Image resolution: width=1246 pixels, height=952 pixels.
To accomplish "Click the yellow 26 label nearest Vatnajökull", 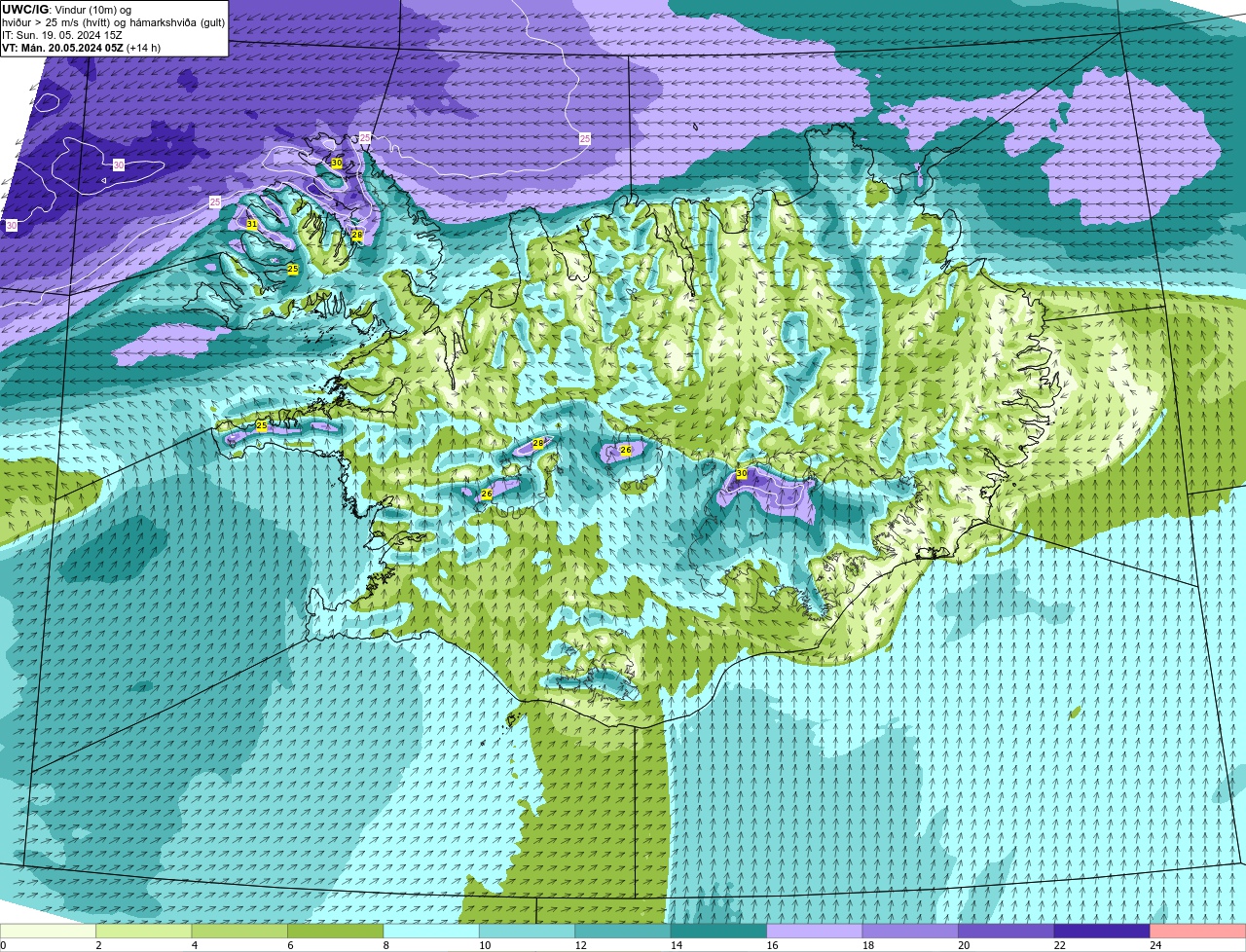I will [626, 450].
